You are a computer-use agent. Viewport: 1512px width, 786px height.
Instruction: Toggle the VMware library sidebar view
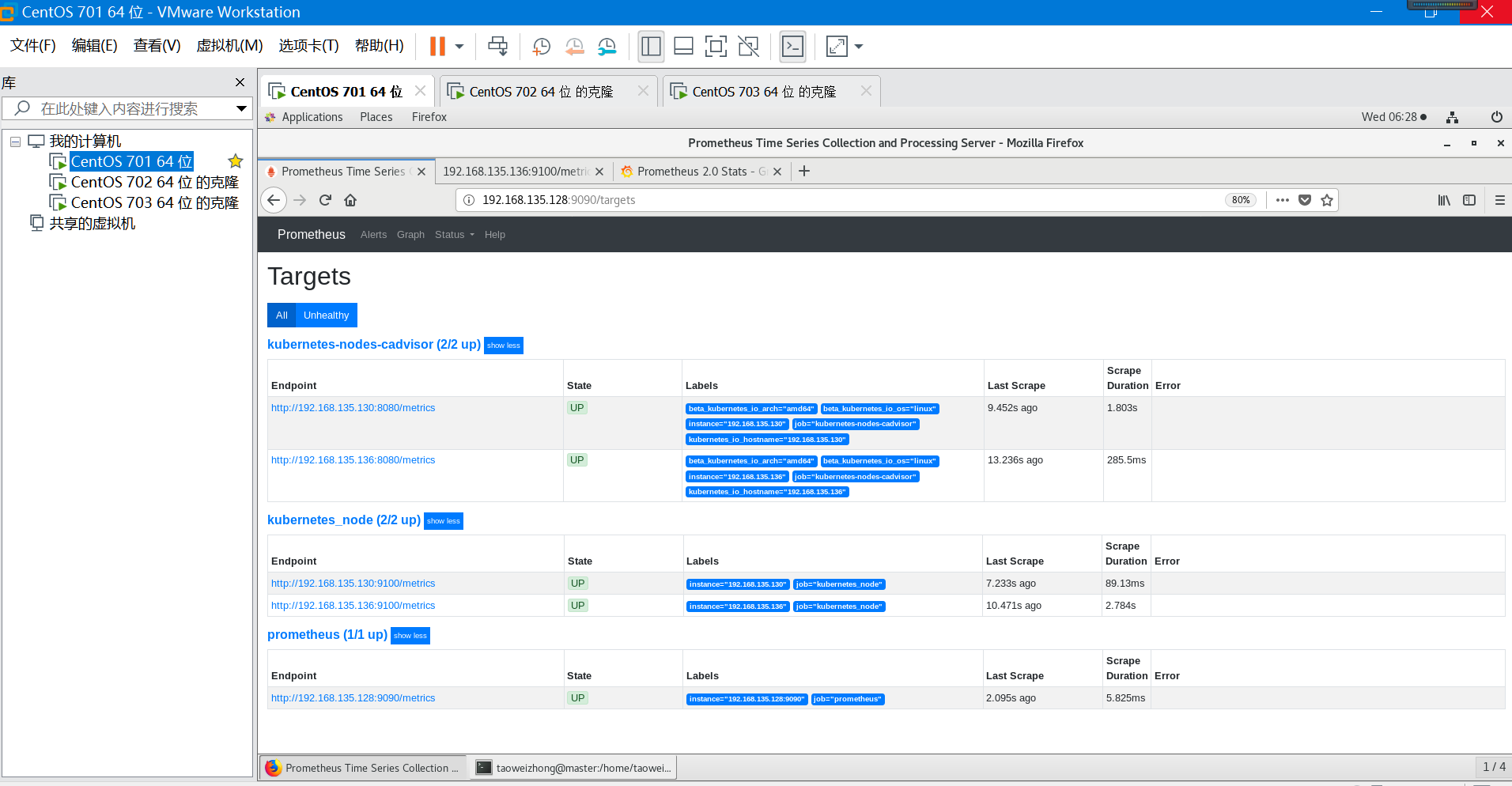[x=651, y=47]
